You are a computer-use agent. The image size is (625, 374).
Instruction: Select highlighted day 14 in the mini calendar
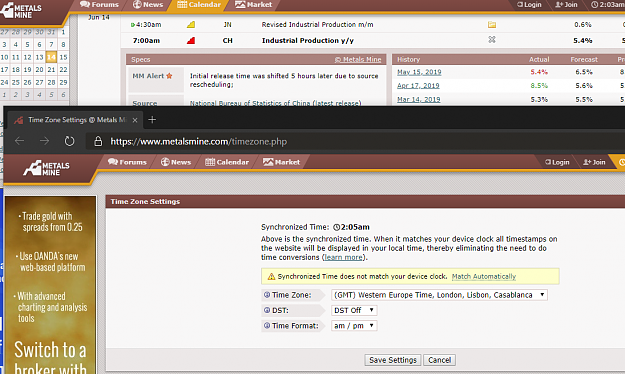click(51, 57)
